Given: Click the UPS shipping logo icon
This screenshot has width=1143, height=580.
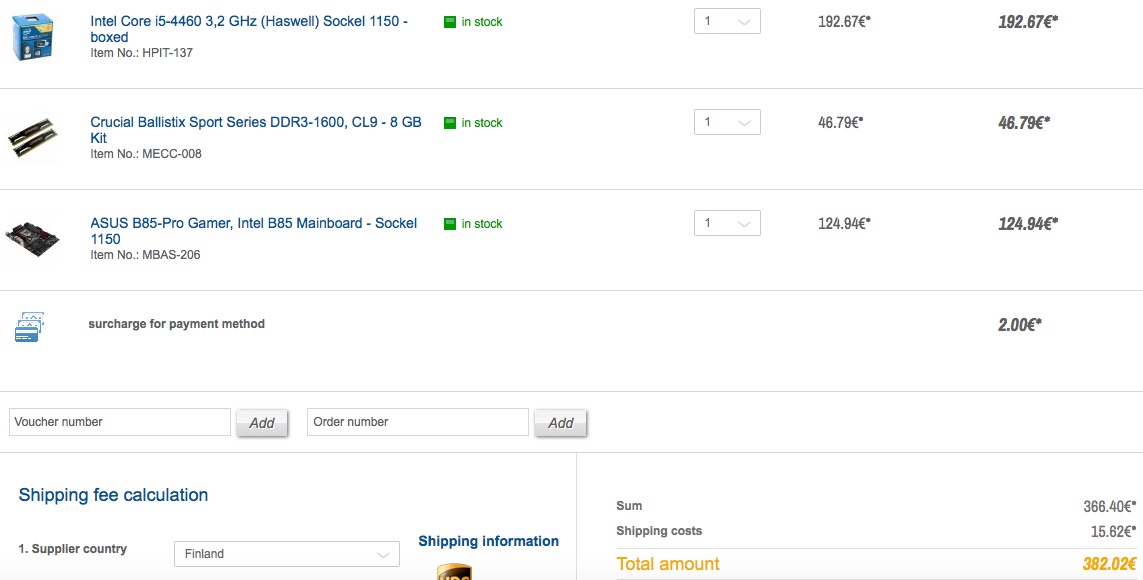Looking at the screenshot, I should tap(454, 572).
